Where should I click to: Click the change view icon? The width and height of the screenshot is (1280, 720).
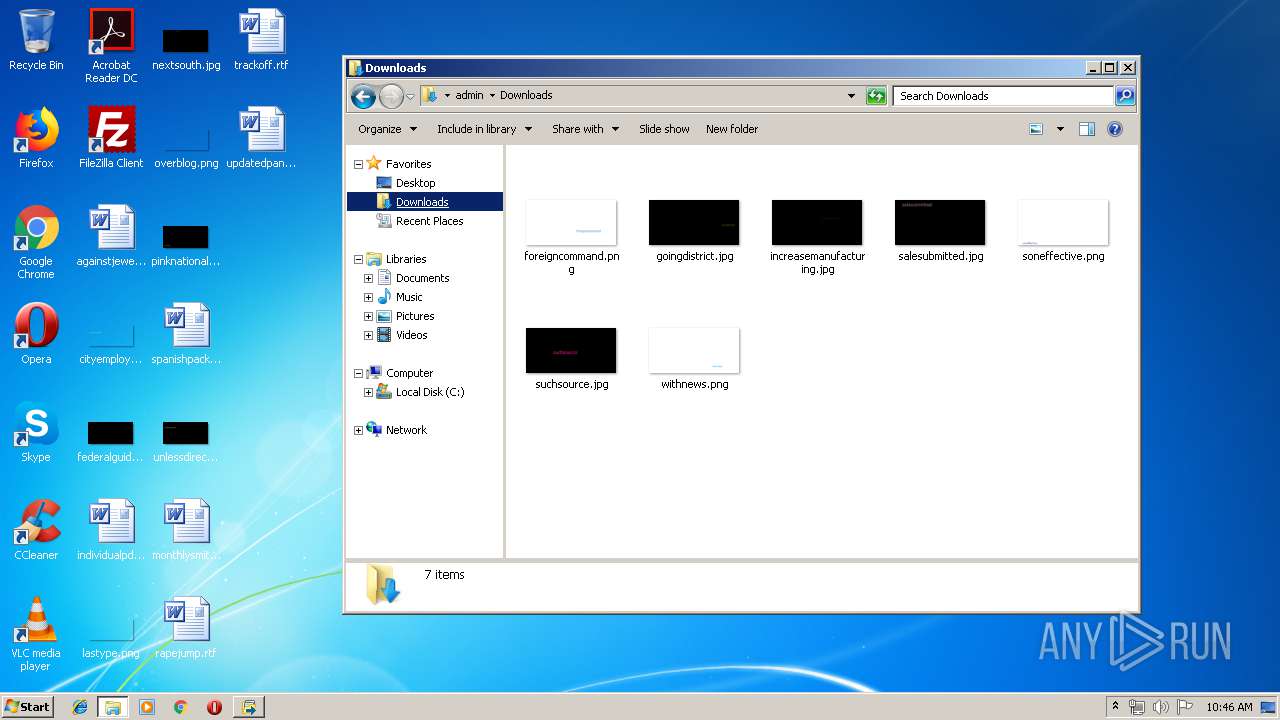click(x=1036, y=129)
